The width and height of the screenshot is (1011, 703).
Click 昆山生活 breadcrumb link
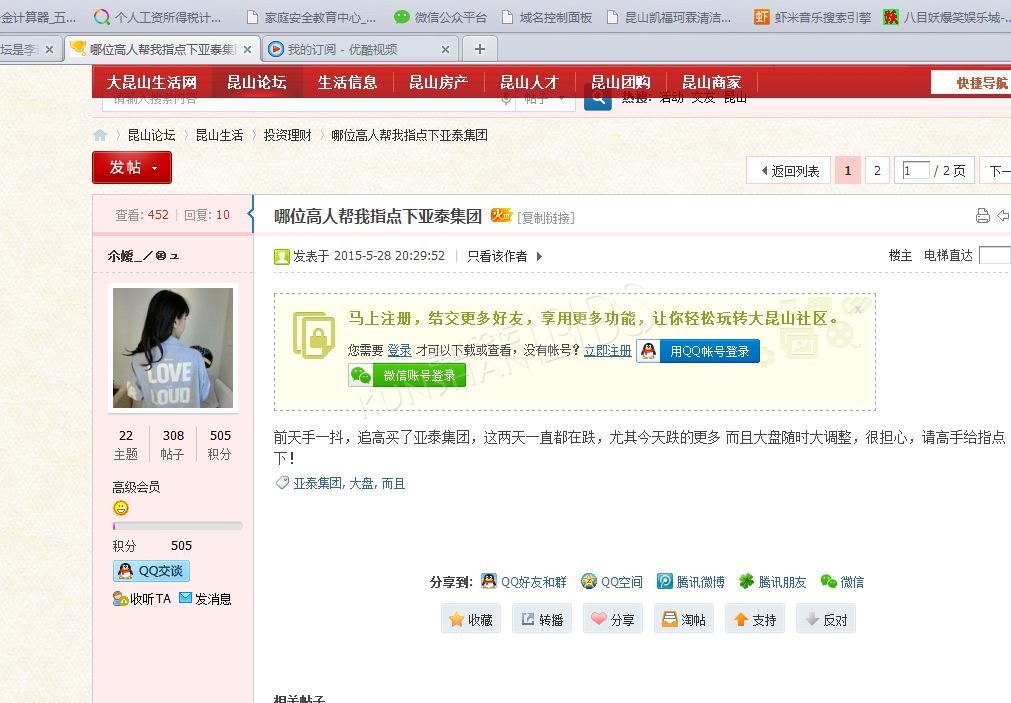pos(219,135)
